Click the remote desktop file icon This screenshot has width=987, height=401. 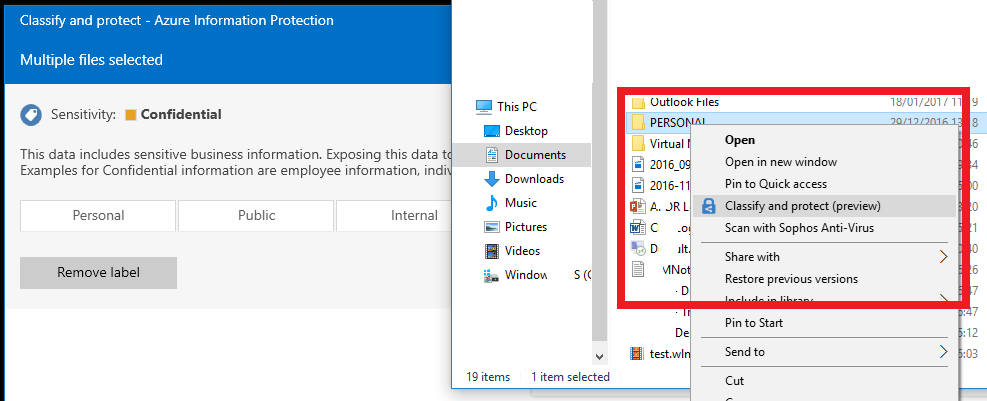[x=638, y=249]
